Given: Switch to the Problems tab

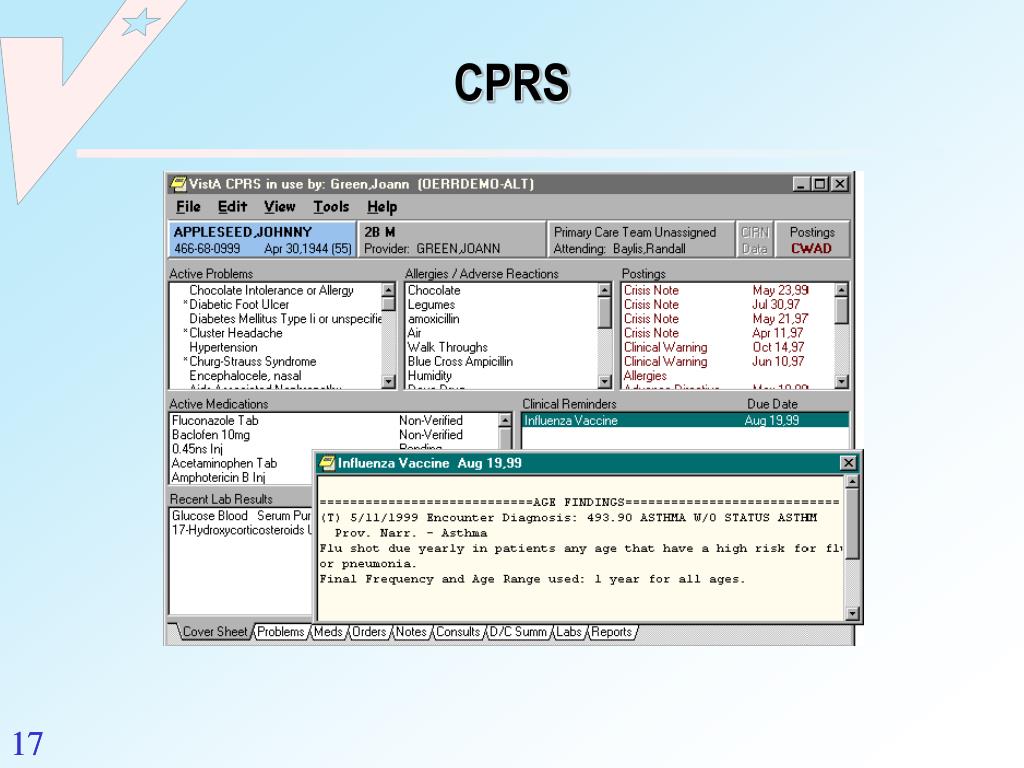Looking at the screenshot, I should [x=280, y=632].
